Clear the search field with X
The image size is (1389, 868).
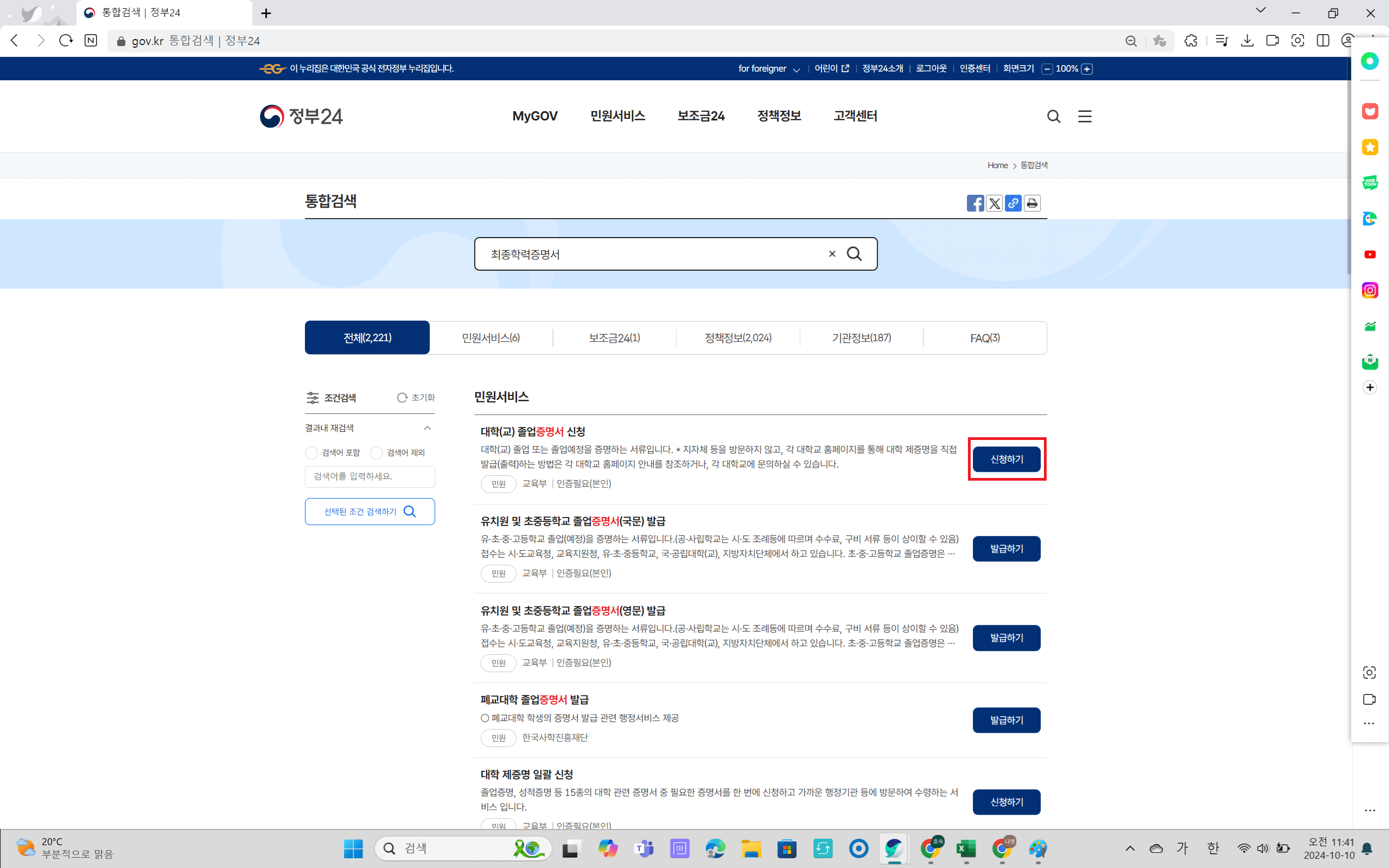[832, 253]
